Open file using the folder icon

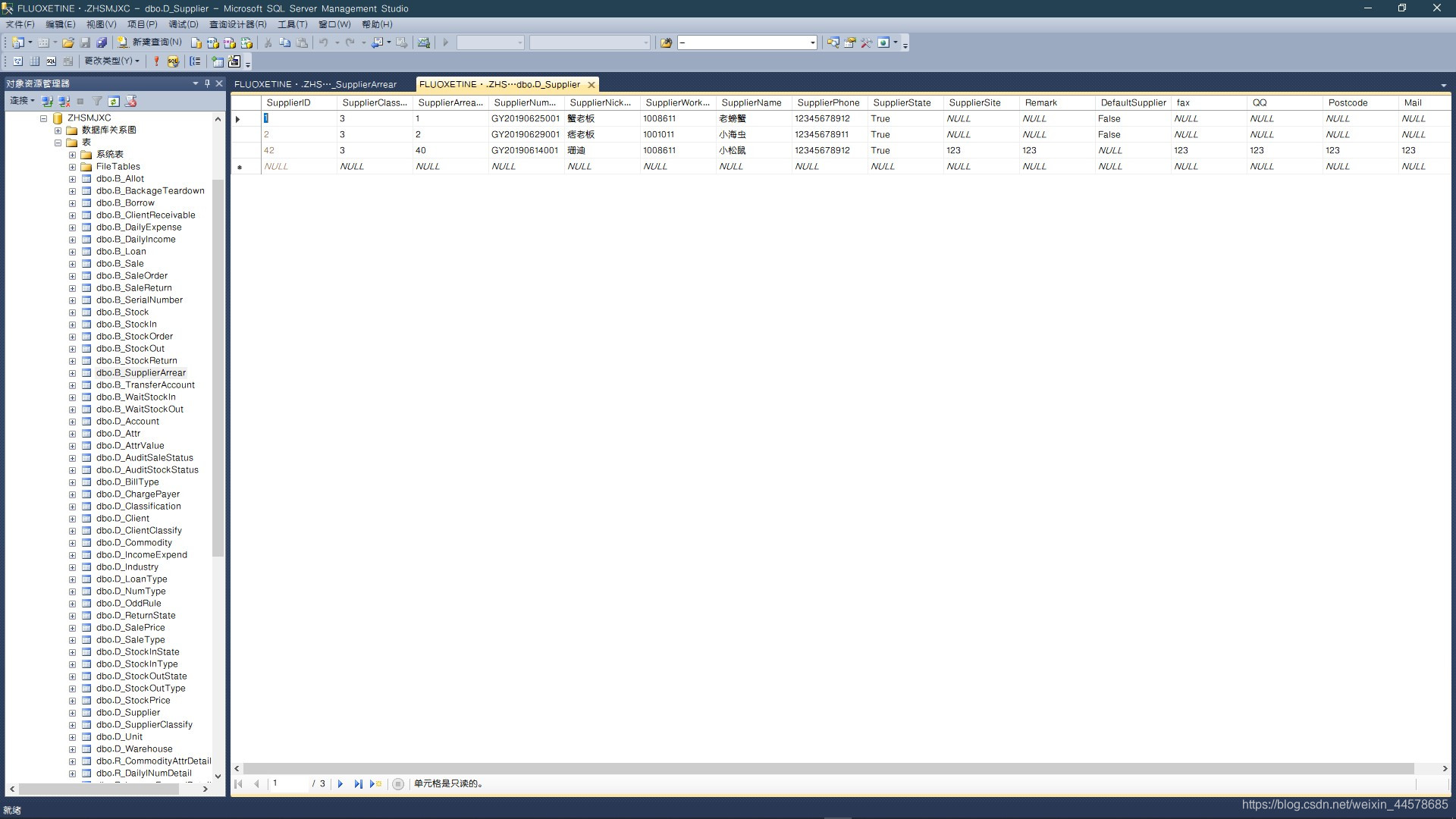pyautogui.click(x=68, y=42)
